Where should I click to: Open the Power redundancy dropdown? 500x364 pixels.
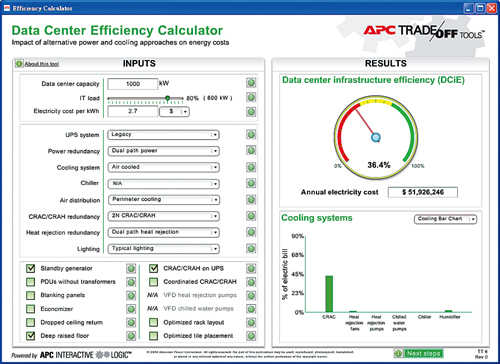click(x=163, y=151)
